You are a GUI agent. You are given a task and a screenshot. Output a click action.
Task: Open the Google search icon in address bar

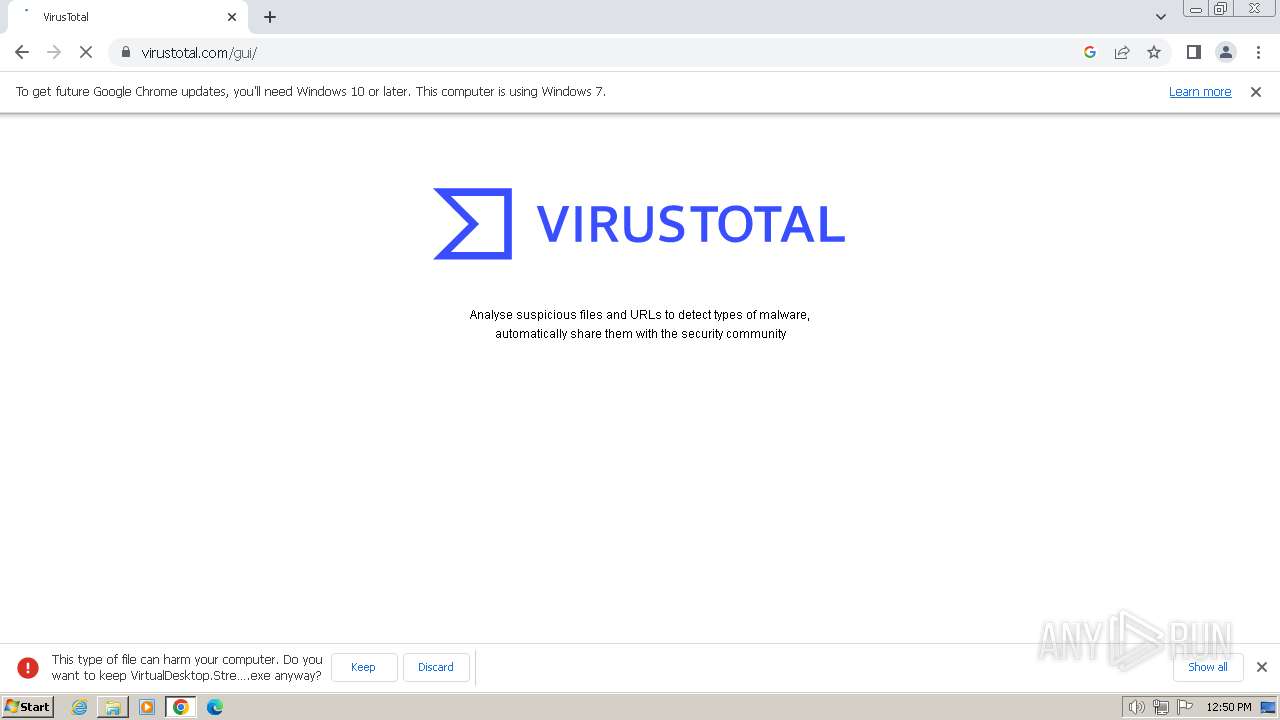[x=1090, y=52]
